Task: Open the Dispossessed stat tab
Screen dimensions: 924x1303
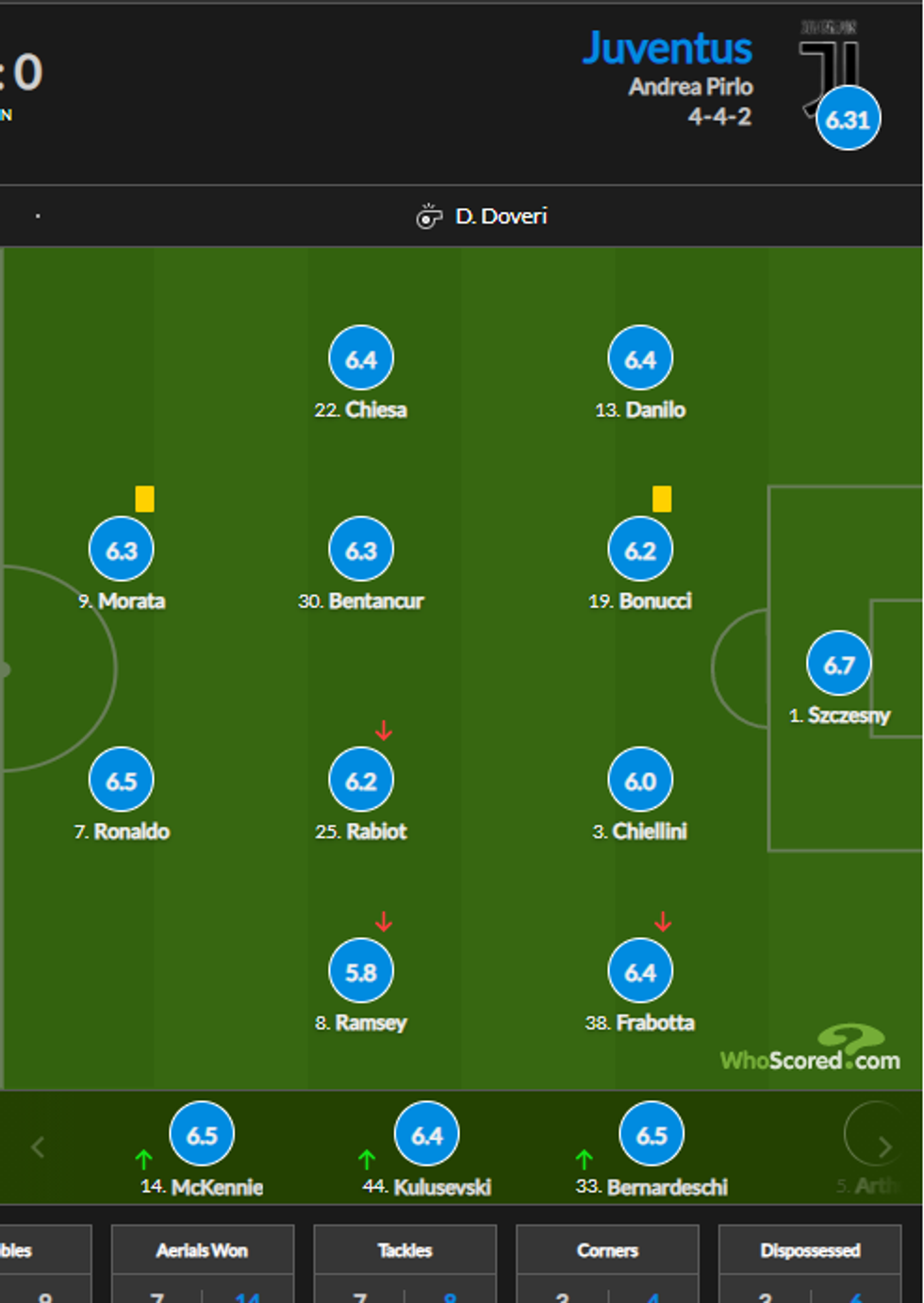Action: [810, 1250]
